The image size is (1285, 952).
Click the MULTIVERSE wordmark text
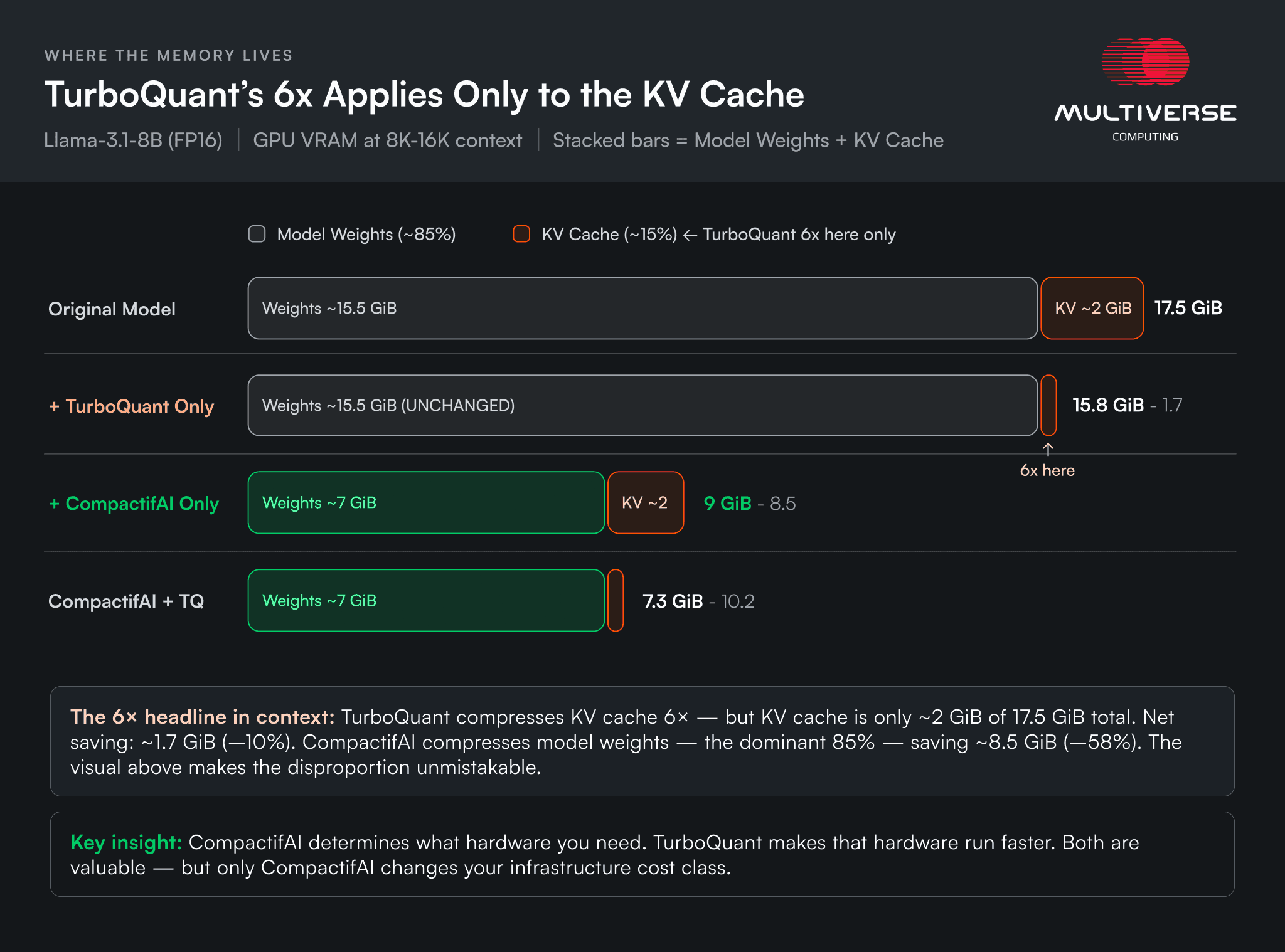1145,114
